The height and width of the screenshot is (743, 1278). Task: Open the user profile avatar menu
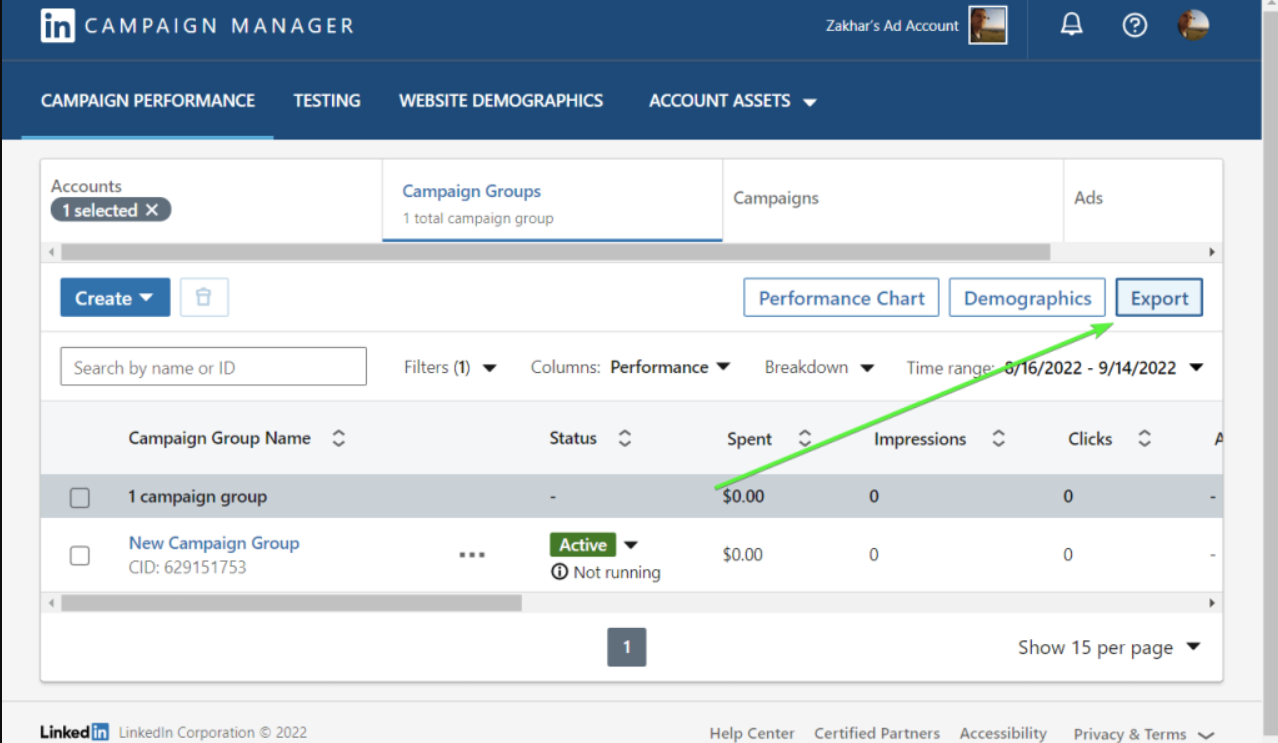(x=1194, y=25)
